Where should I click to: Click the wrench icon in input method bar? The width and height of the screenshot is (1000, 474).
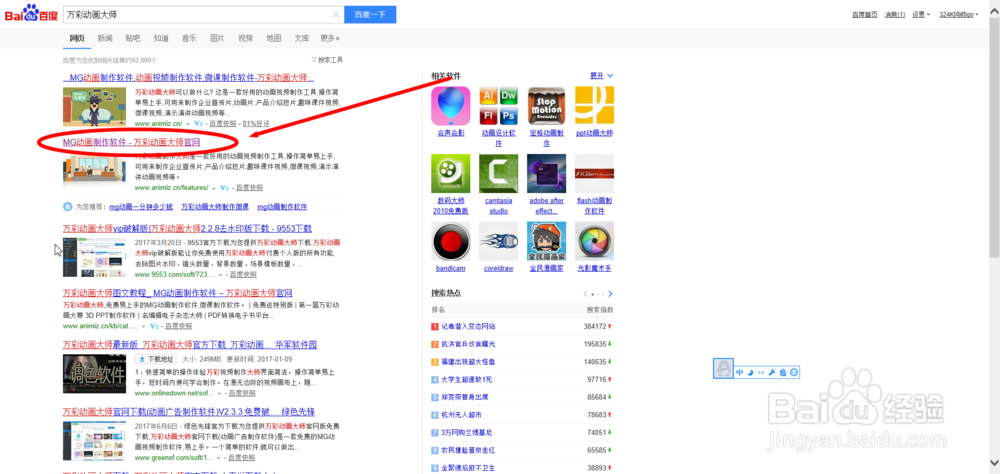click(772, 372)
